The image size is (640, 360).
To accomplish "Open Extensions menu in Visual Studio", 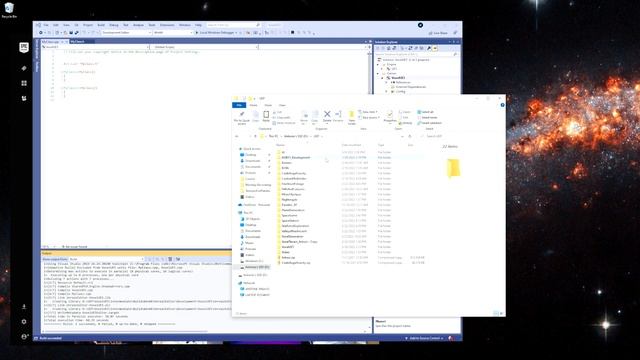I will 167,25.
